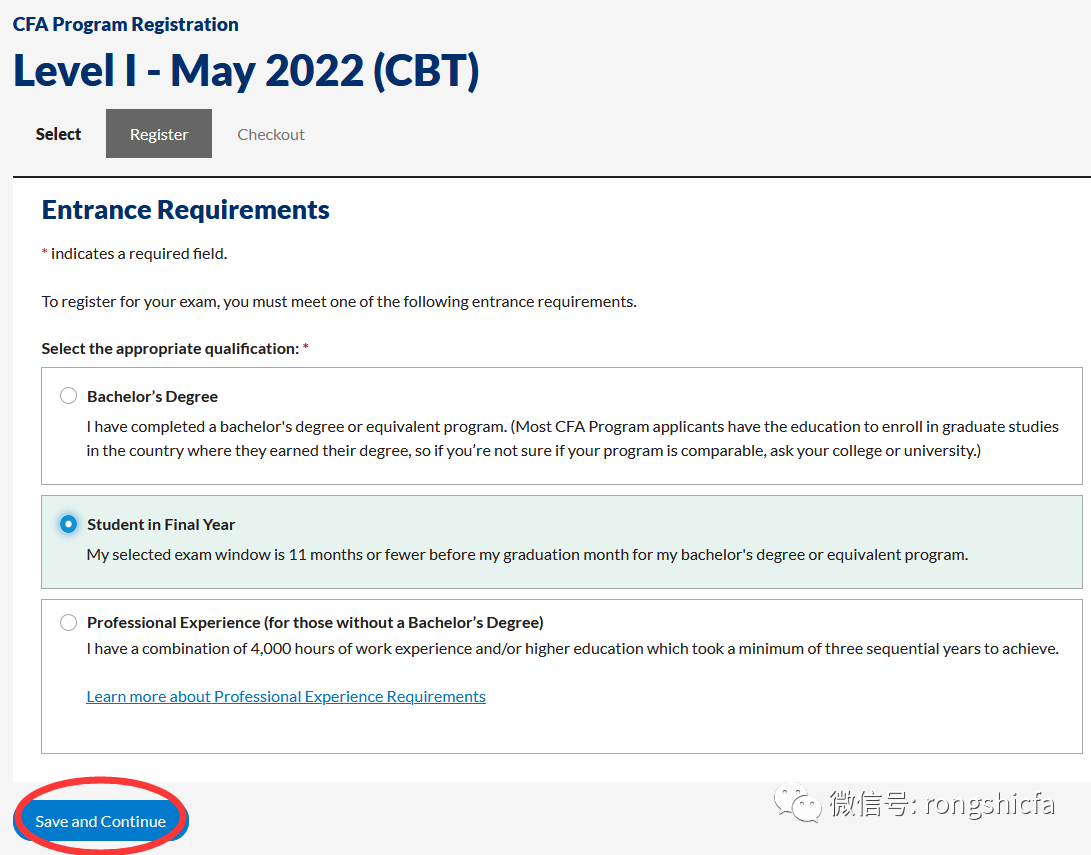Select the Bachelor's Degree radio button

tap(68, 396)
